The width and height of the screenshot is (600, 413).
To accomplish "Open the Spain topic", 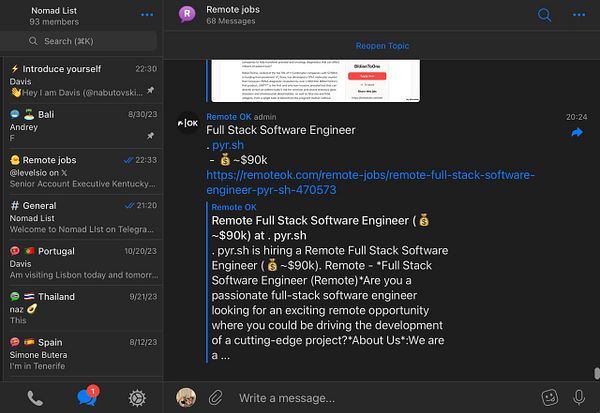I will (83, 354).
